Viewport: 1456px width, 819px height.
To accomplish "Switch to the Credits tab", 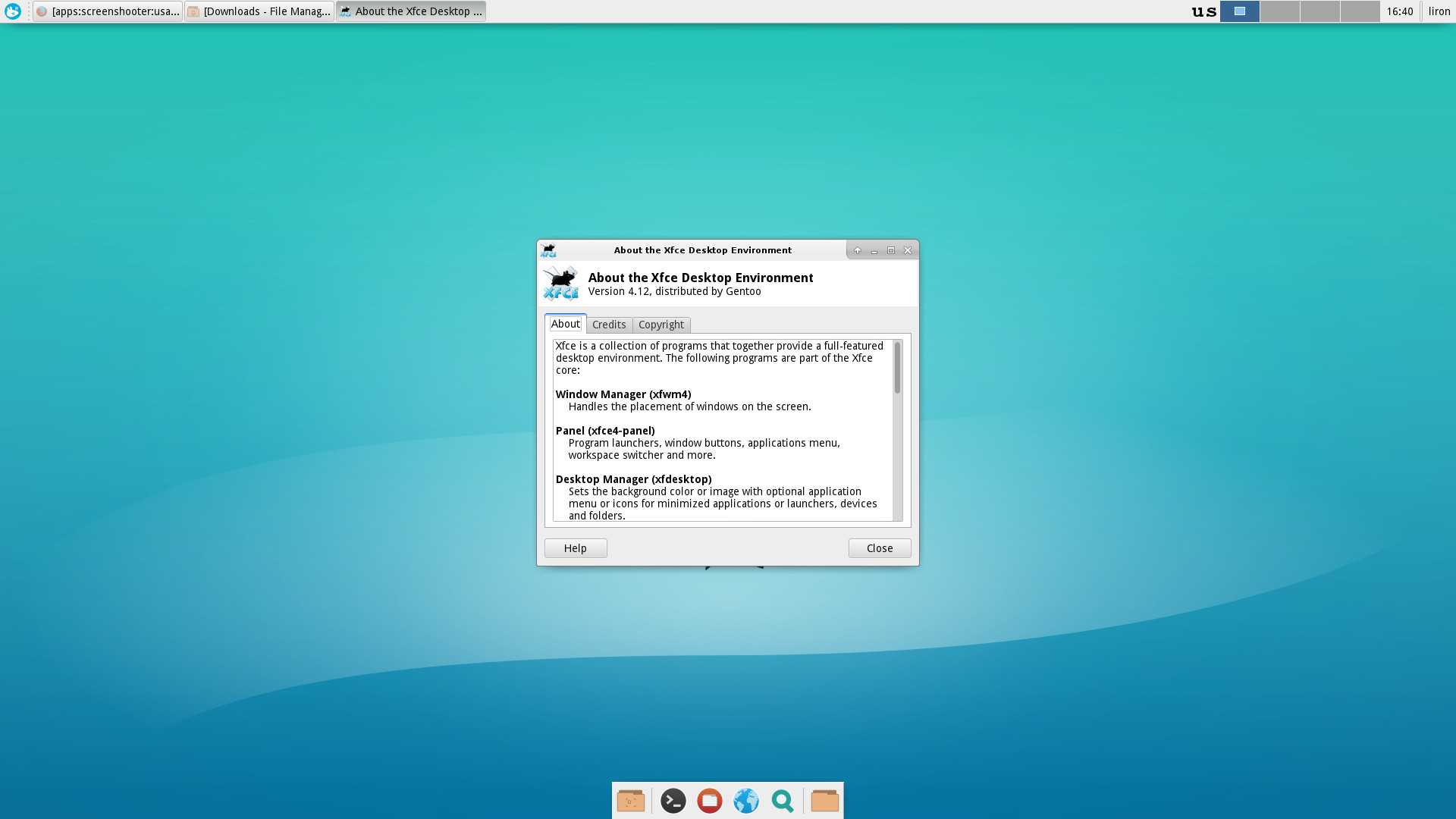I will (x=609, y=325).
